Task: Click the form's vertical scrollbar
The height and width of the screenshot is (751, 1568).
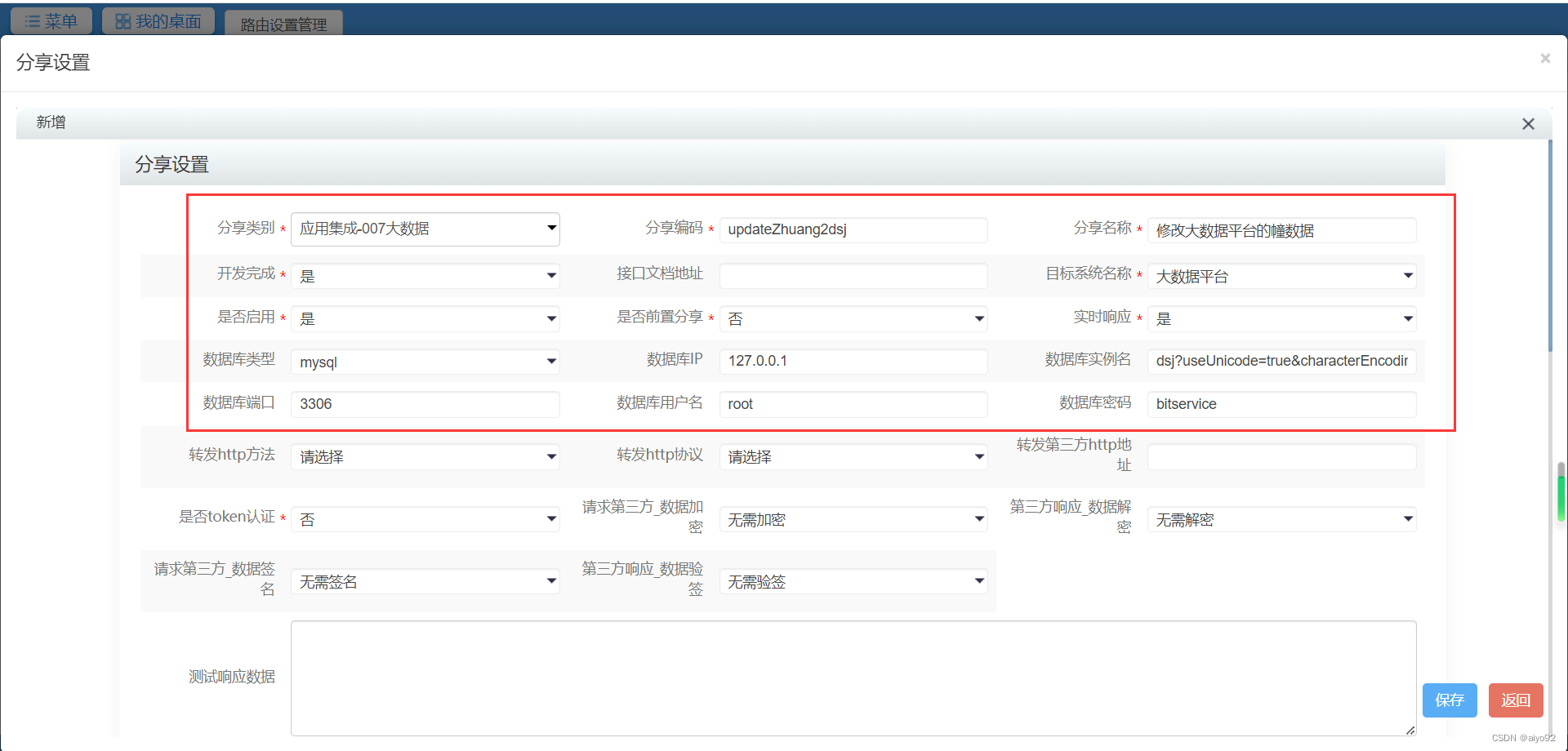Action: [1550, 245]
